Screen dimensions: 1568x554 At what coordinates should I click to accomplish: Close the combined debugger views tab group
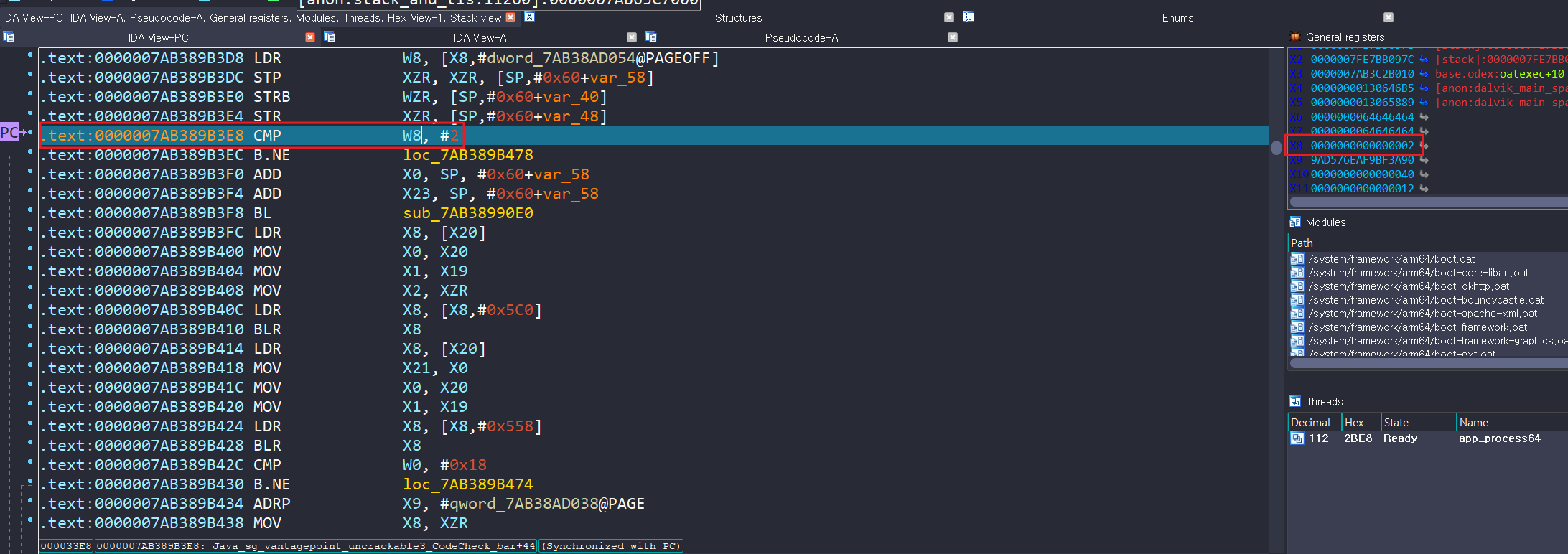click(510, 17)
